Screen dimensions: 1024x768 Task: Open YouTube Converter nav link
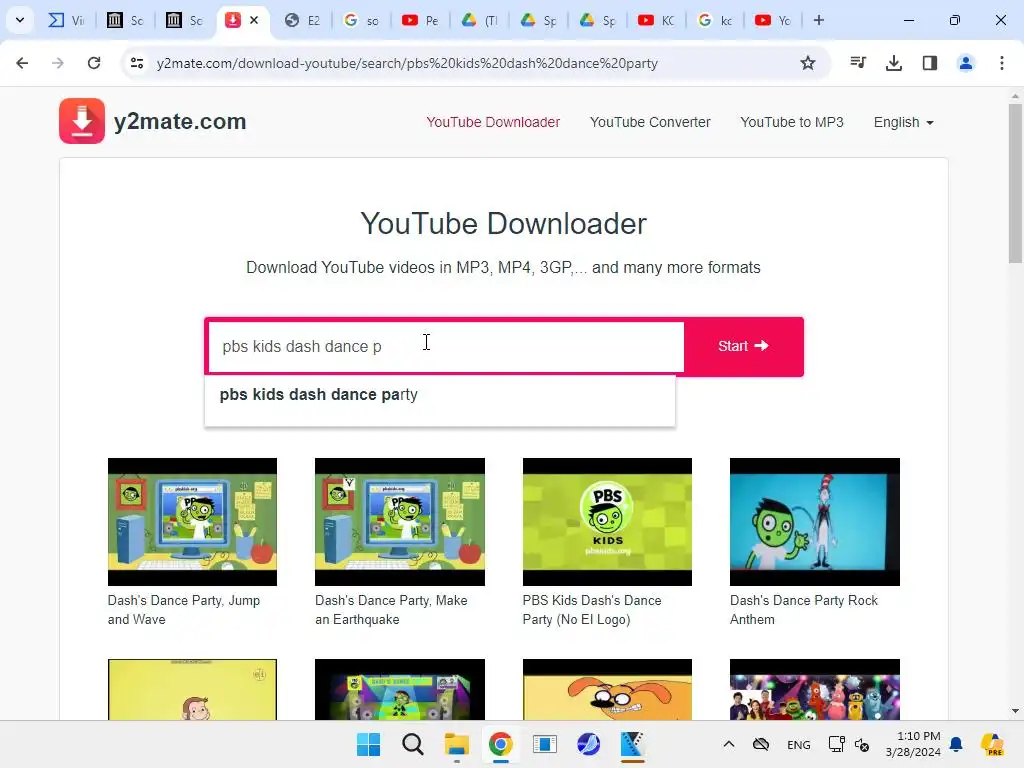tap(650, 122)
